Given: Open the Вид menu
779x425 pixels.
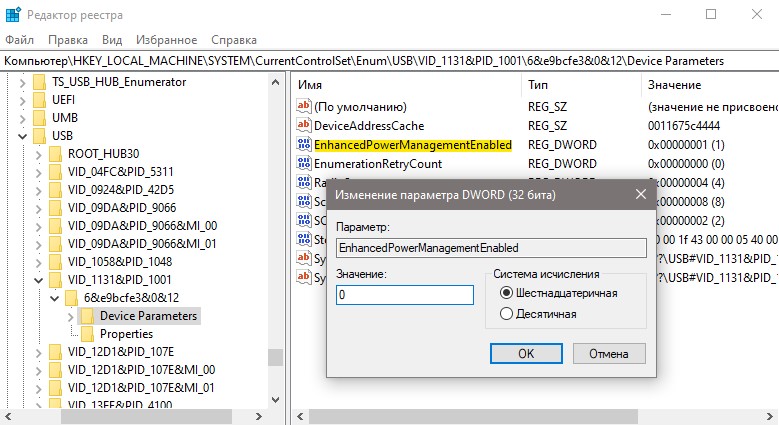Looking at the screenshot, I should coord(112,40).
